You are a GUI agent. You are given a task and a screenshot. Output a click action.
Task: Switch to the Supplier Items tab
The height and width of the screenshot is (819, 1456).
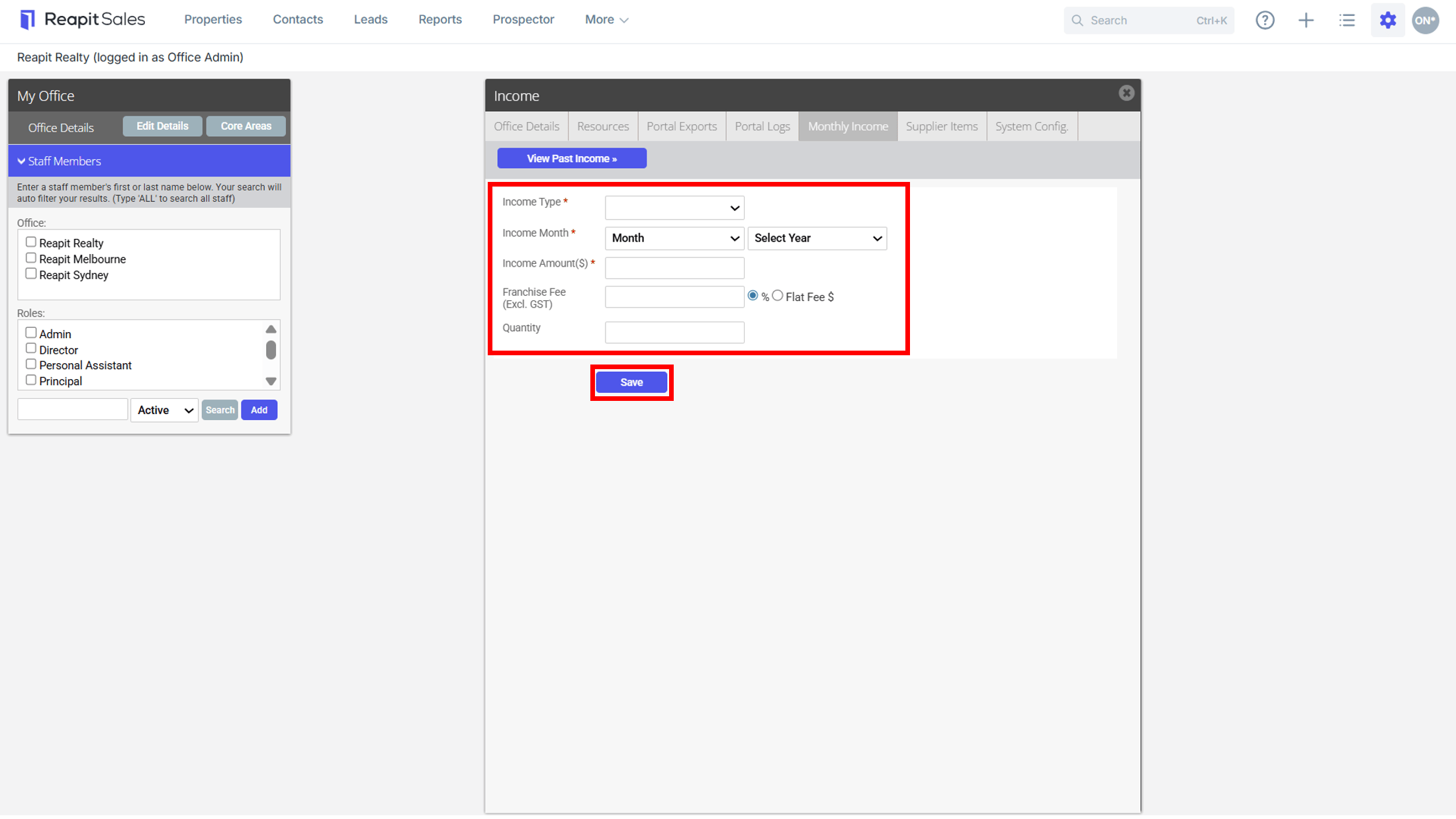pyautogui.click(x=941, y=126)
